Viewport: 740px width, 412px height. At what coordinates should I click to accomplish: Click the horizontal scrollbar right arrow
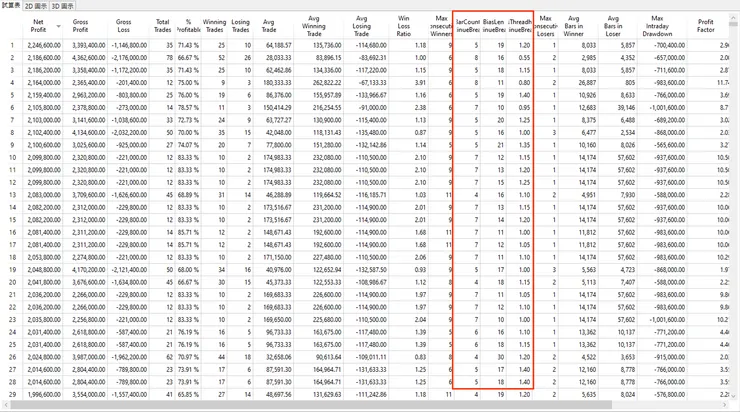724,405
